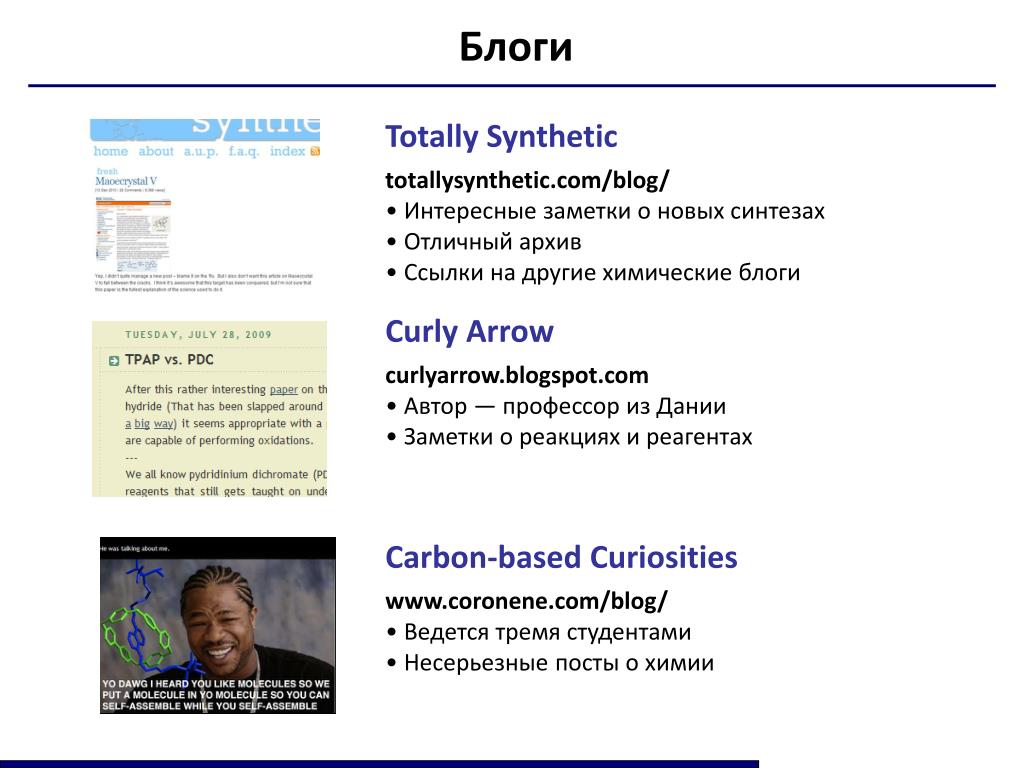Click 'a.u.p.' in the Totally Synthetic screenshot
The height and width of the screenshot is (768, 1024).
click(200, 152)
